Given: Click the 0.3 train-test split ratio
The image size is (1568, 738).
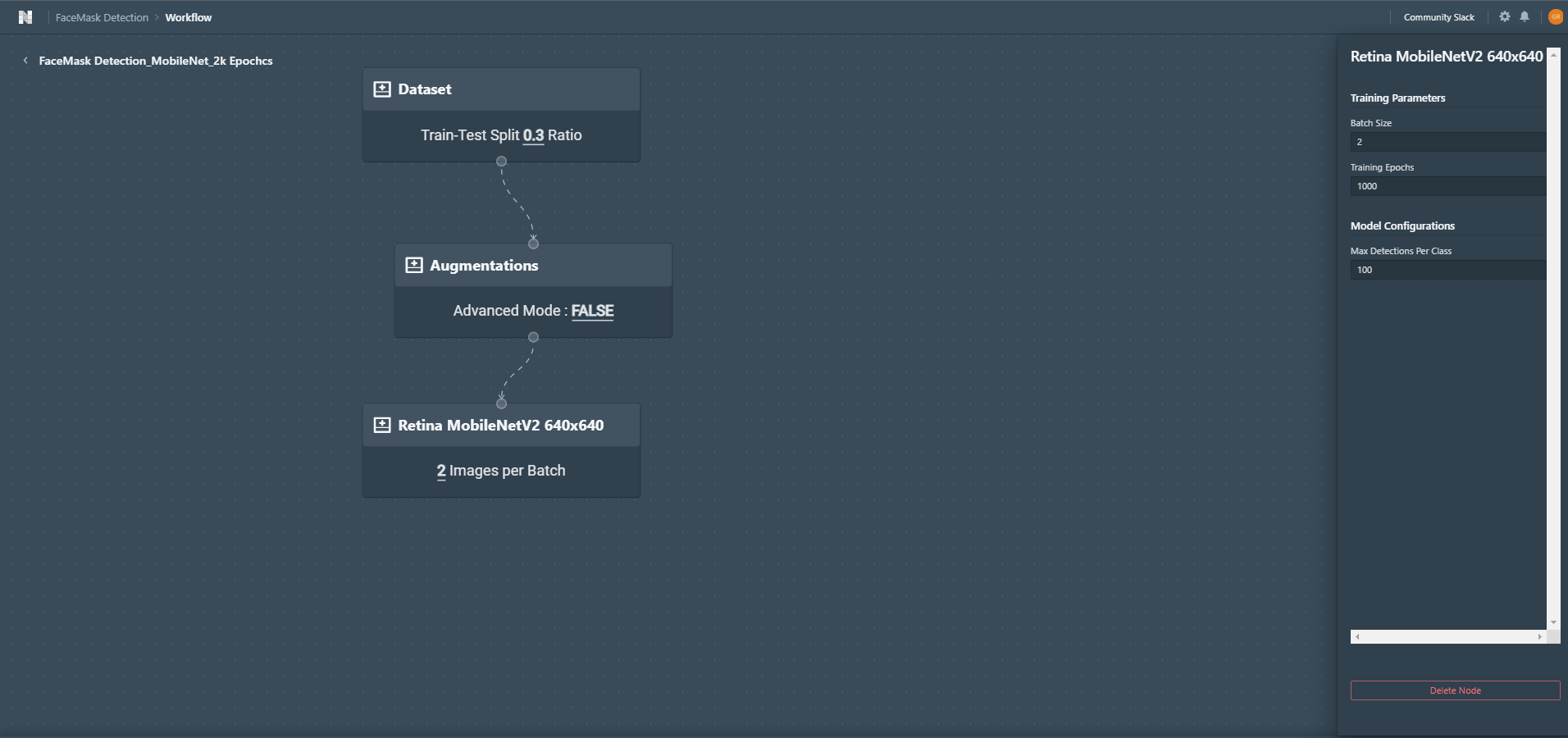Looking at the screenshot, I should tap(533, 135).
